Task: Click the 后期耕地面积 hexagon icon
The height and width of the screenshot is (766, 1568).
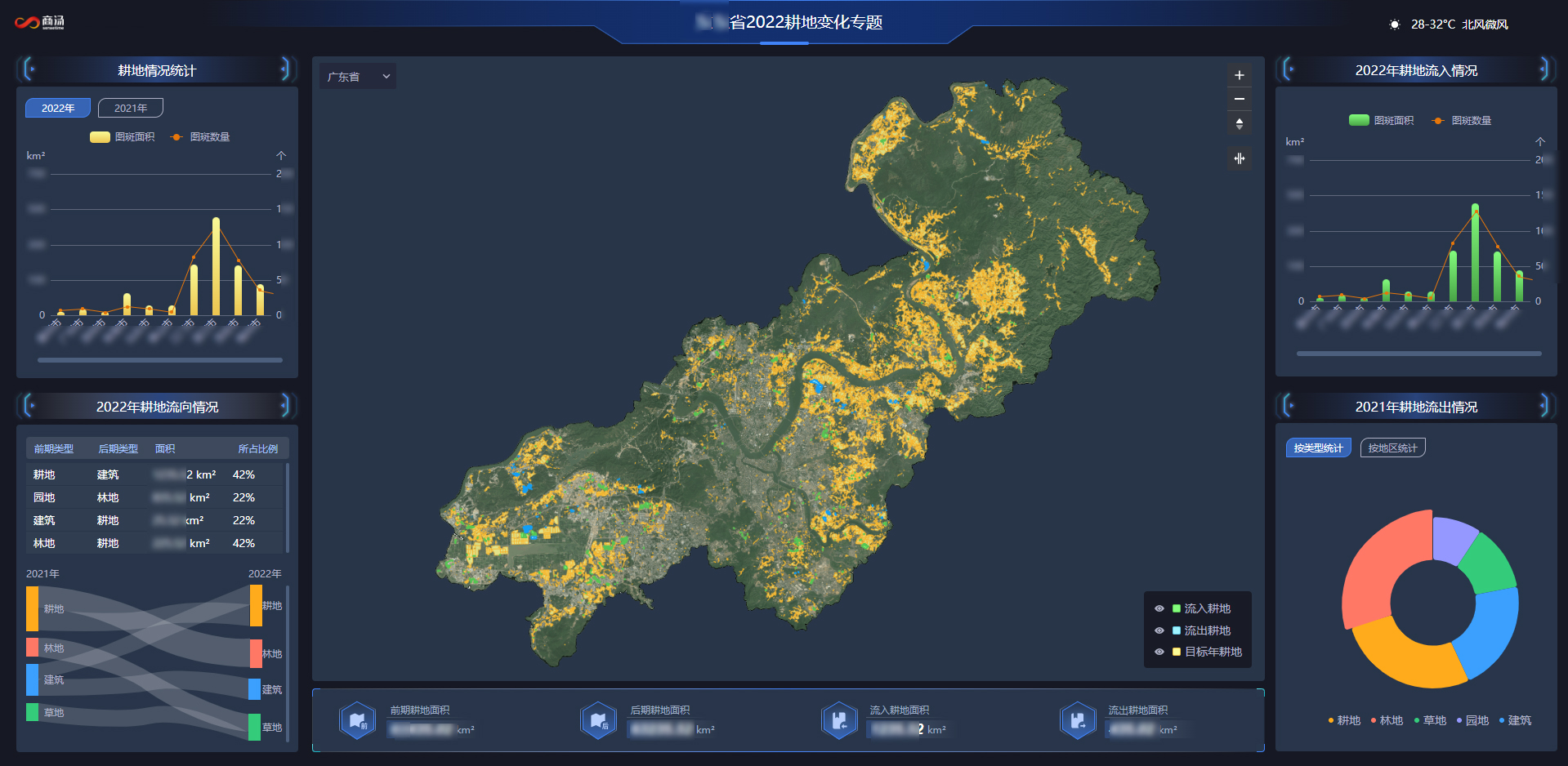Action: (598, 721)
